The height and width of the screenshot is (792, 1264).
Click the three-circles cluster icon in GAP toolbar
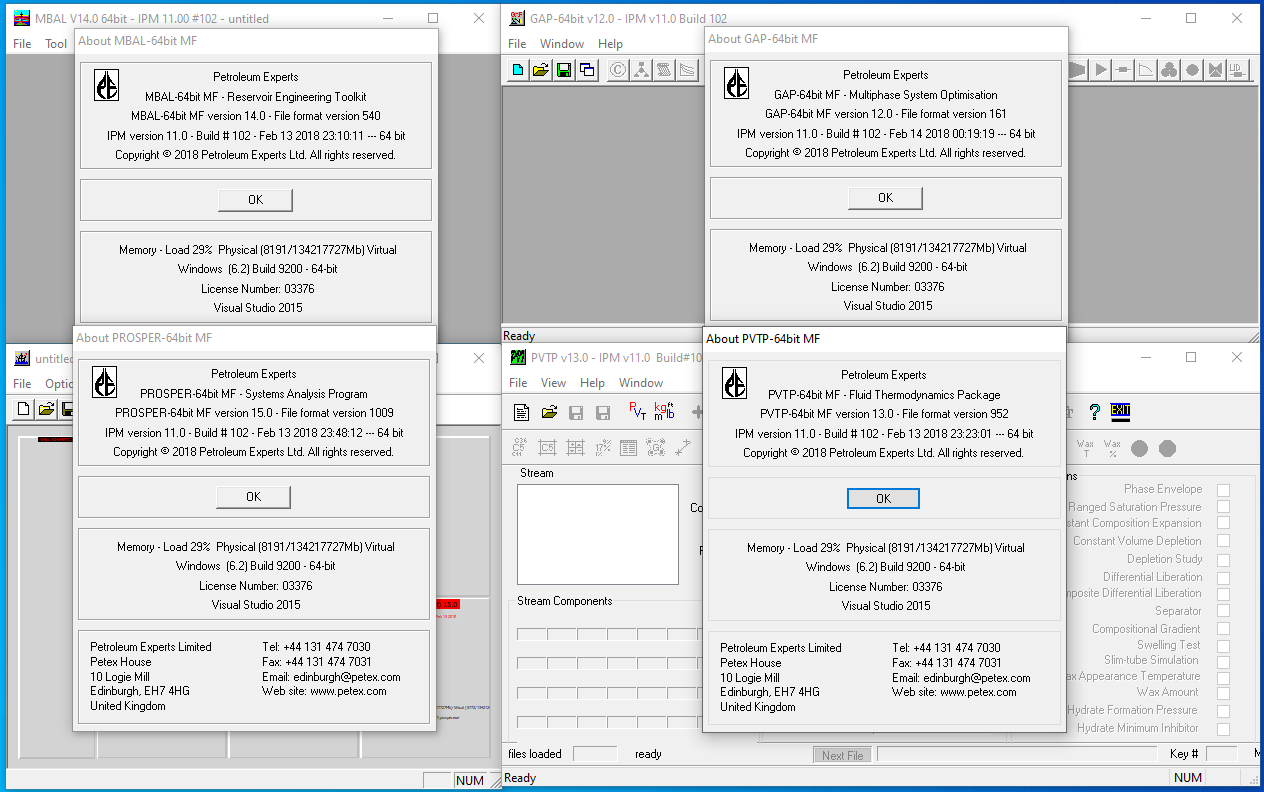point(1170,70)
